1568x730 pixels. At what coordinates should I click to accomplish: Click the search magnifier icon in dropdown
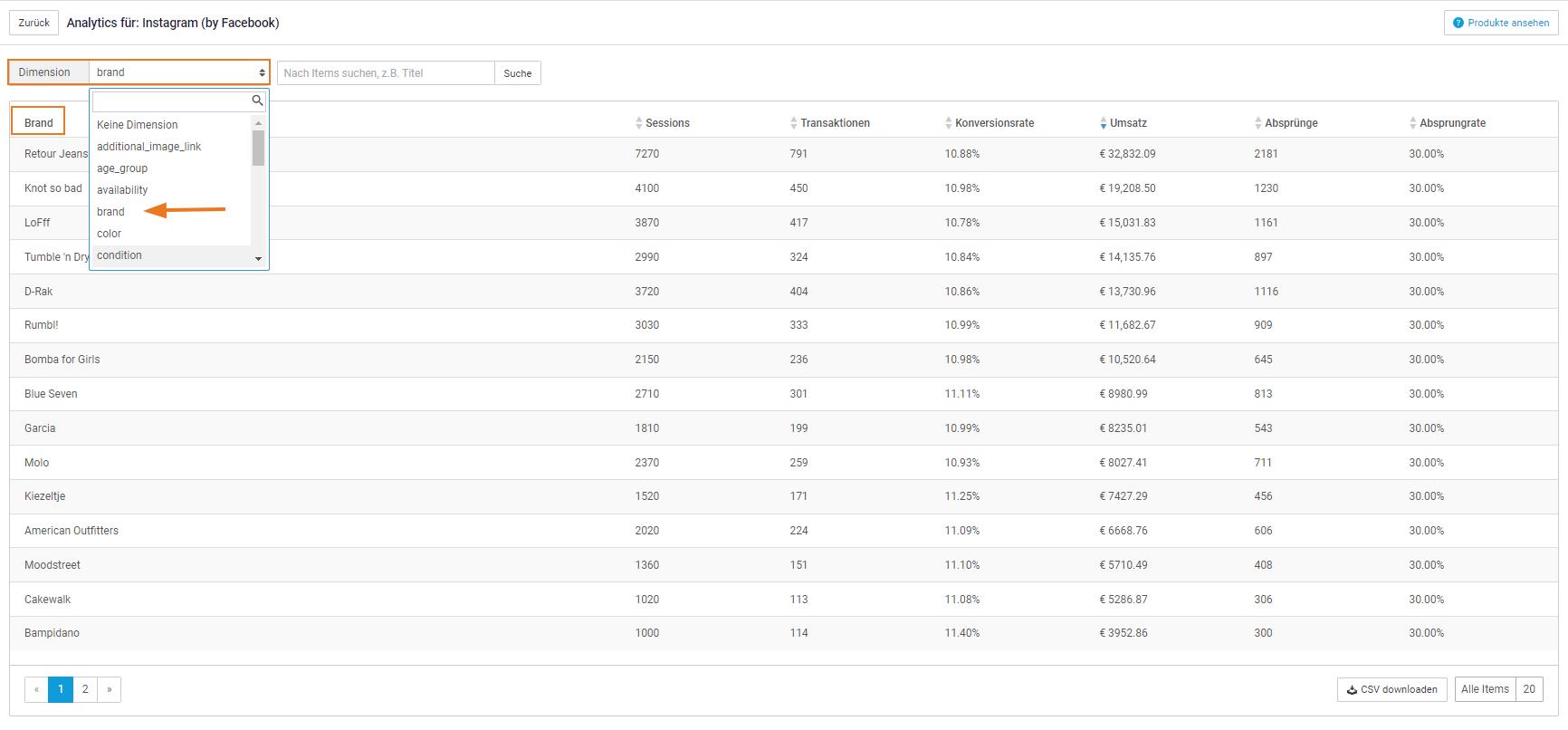257,101
